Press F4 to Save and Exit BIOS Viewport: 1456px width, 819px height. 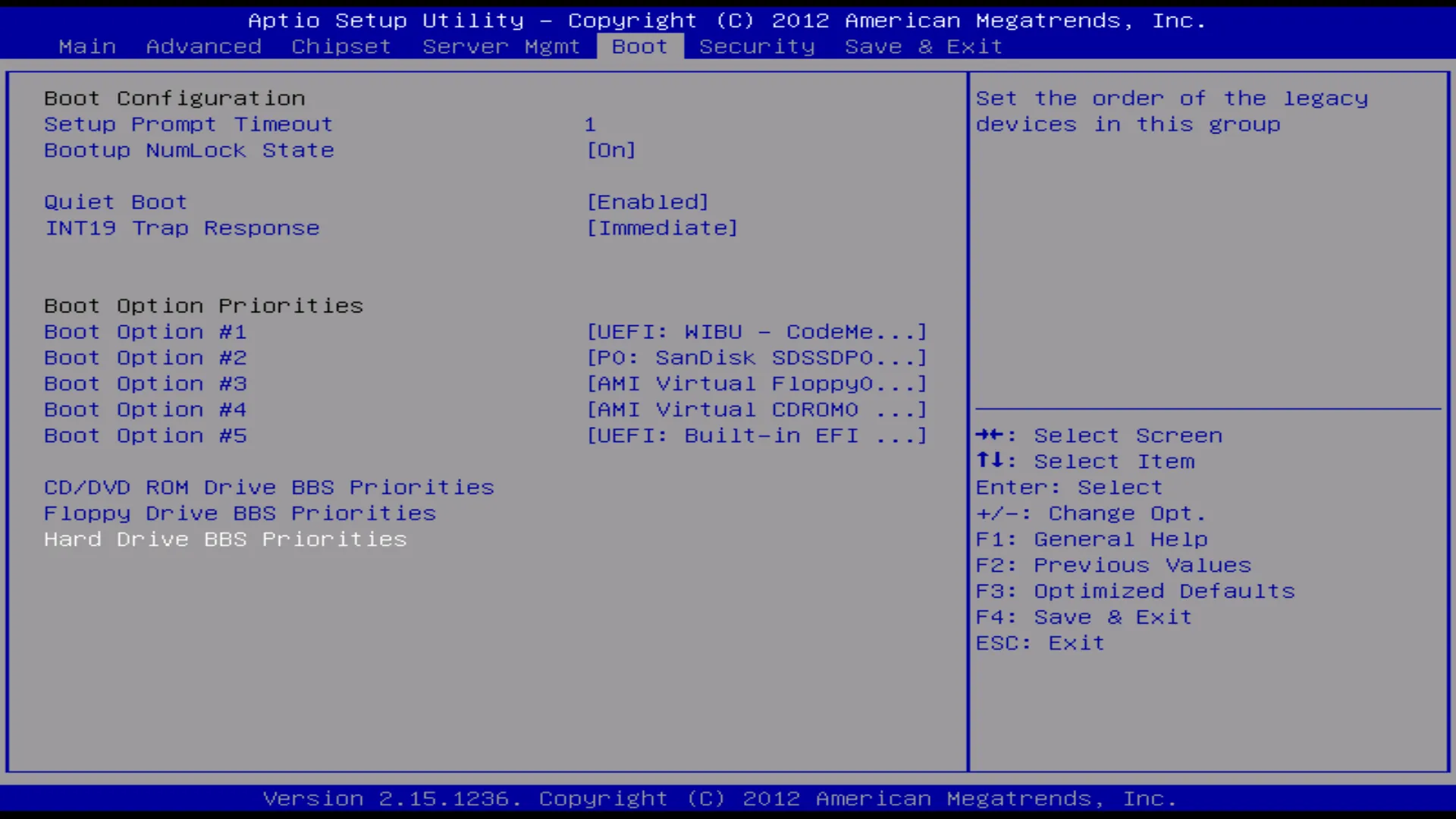[1083, 616]
